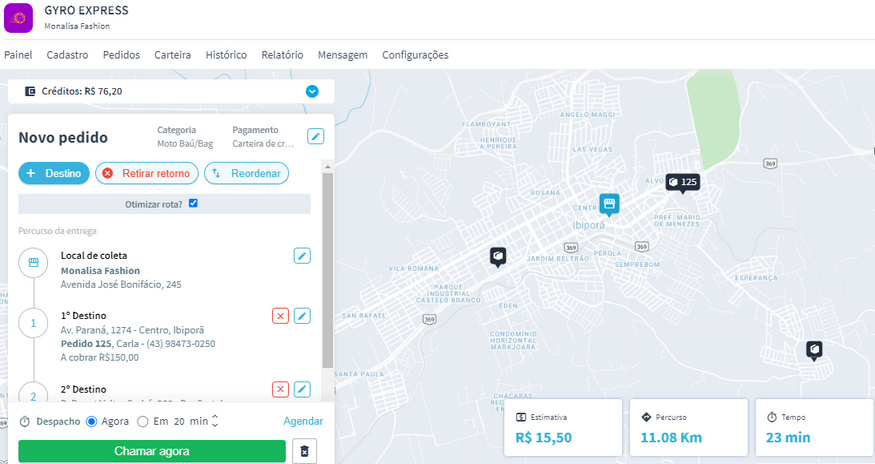Remove the 1º Destino with red X
The height and width of the screenshot is (464, 875).
coord(280,316)
